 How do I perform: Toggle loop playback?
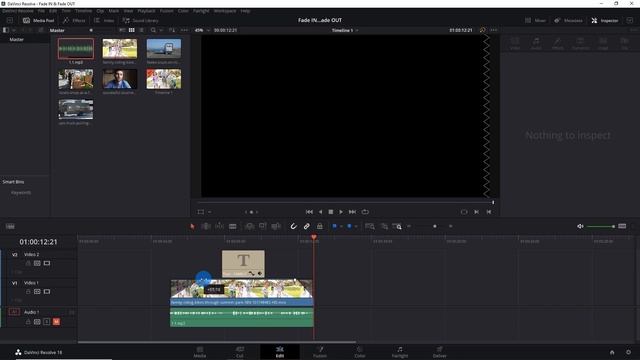click(x=365, y=212)
